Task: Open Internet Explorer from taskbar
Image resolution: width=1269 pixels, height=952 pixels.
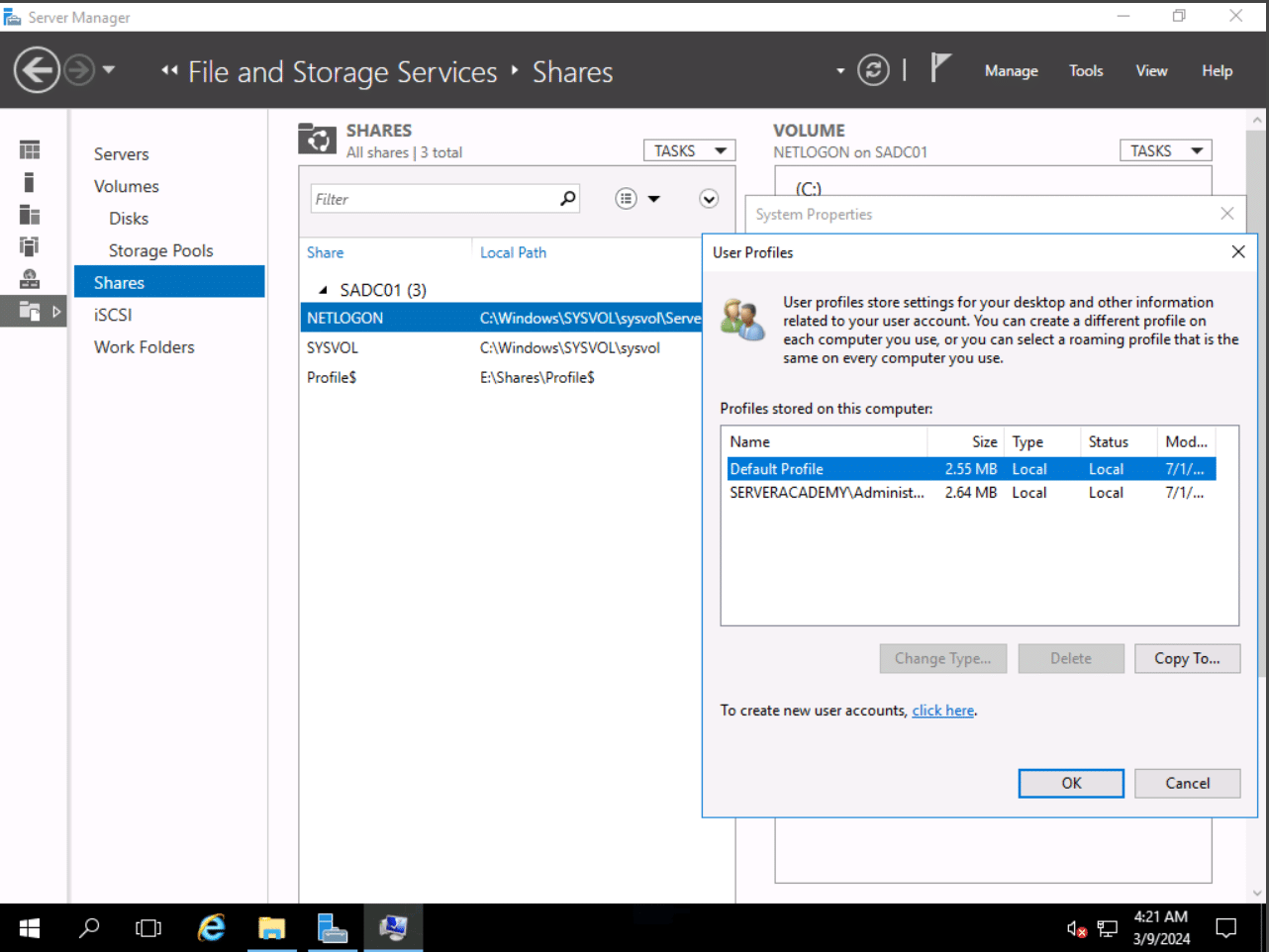Action: (x=211, y=927)
